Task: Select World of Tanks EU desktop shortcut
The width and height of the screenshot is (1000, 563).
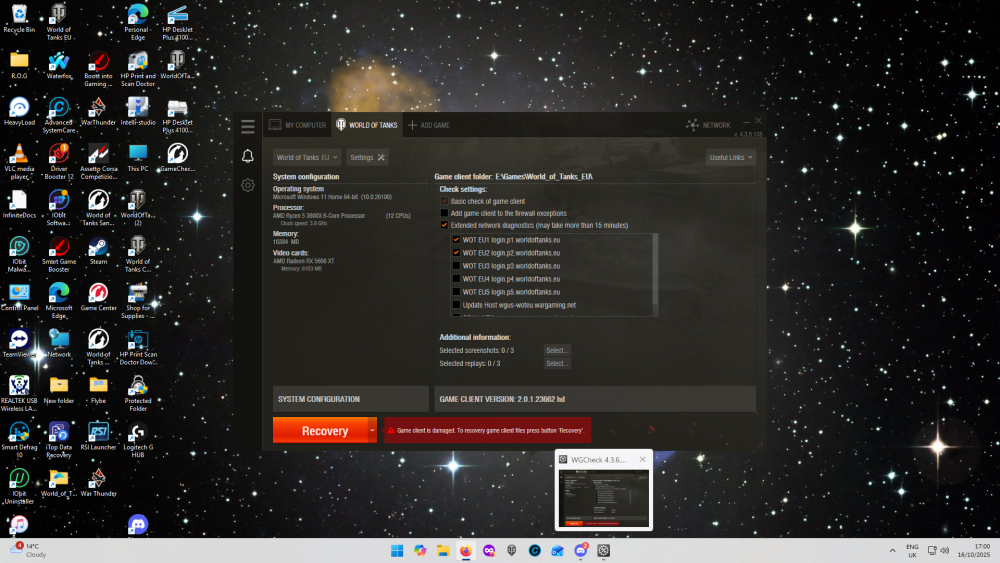Action: 59,22
